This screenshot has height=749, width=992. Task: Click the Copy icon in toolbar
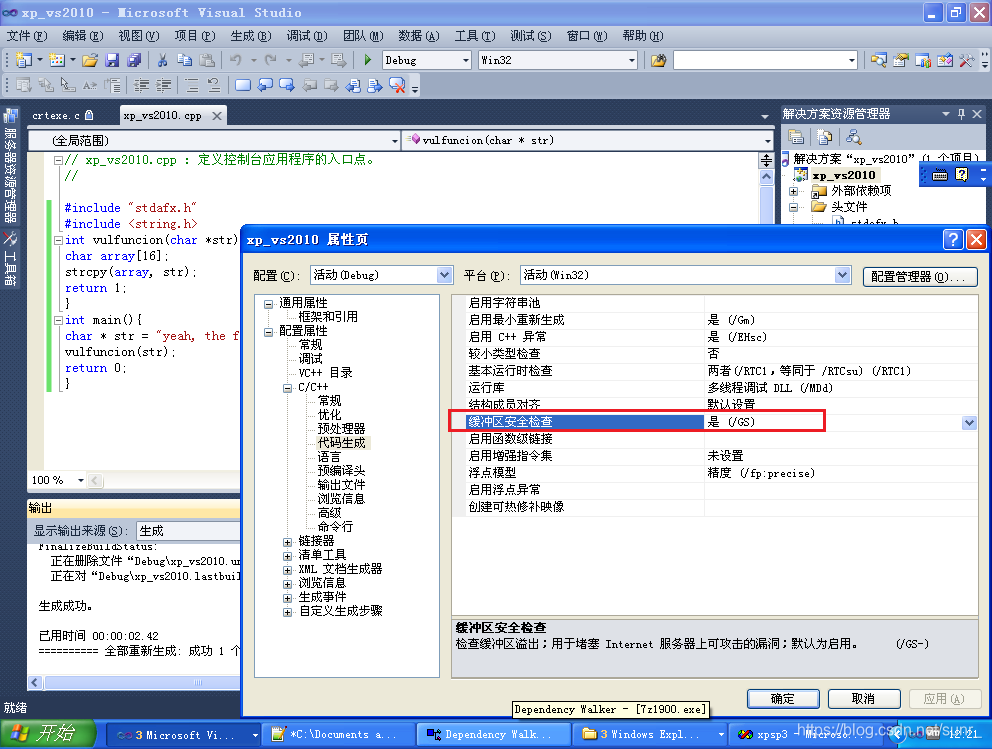tap(184, 60)
